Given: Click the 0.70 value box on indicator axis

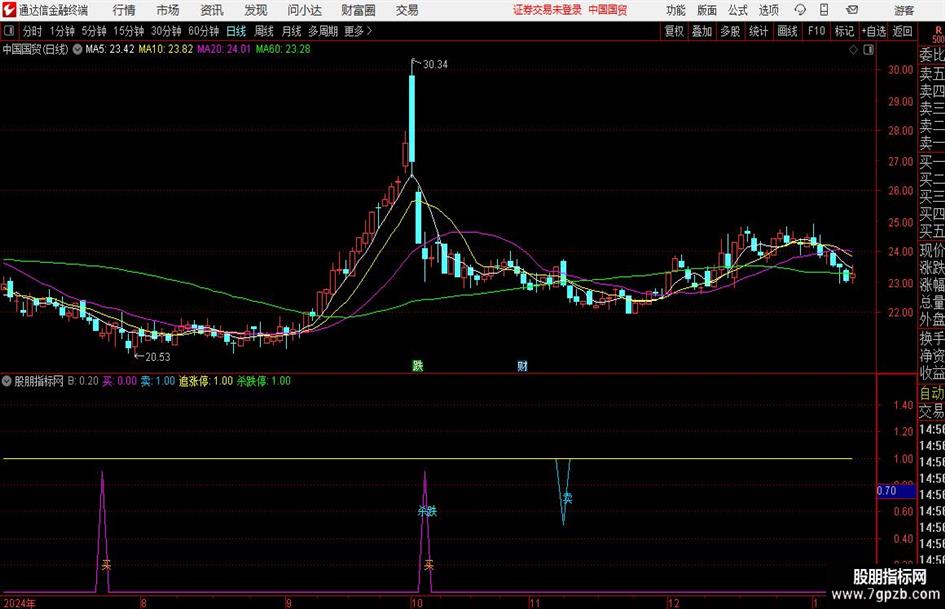Looking at the screenshot, I should (896, 491).
